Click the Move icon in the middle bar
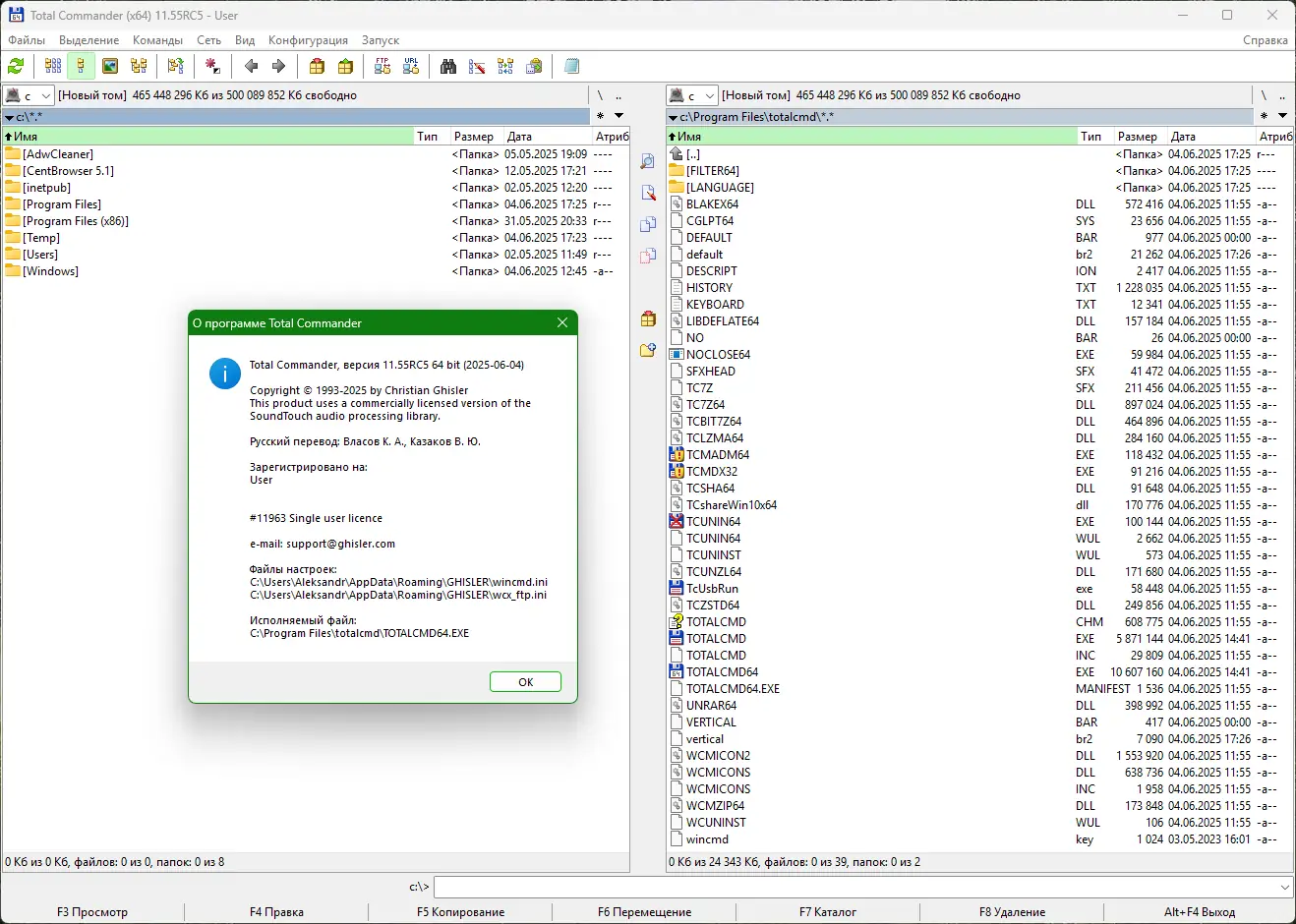This screenshot has width=1296, height=924. pyautogui.click(x=648, y=256)
